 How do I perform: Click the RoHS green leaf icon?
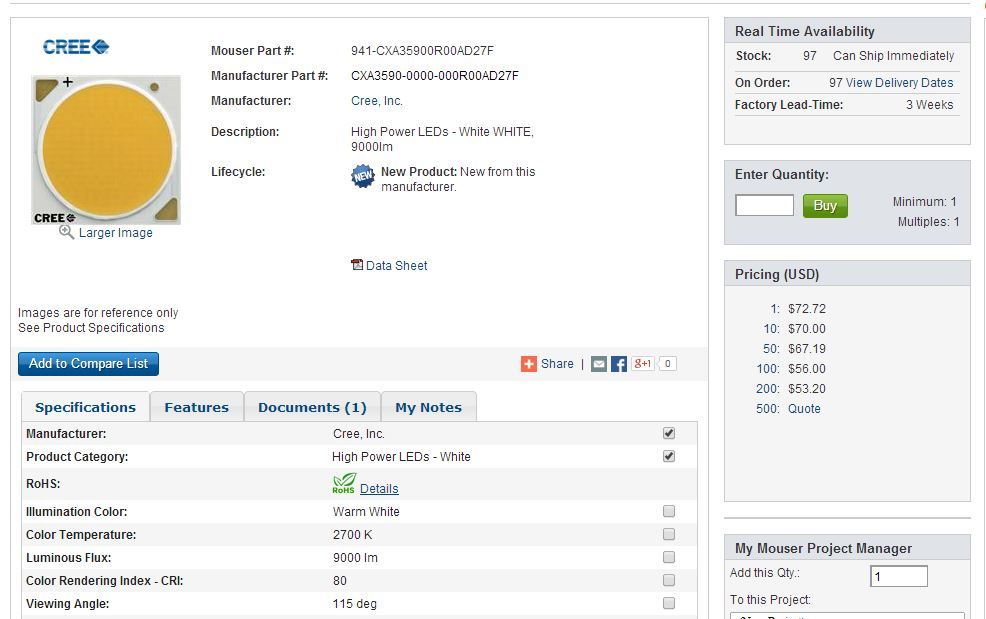344,484
